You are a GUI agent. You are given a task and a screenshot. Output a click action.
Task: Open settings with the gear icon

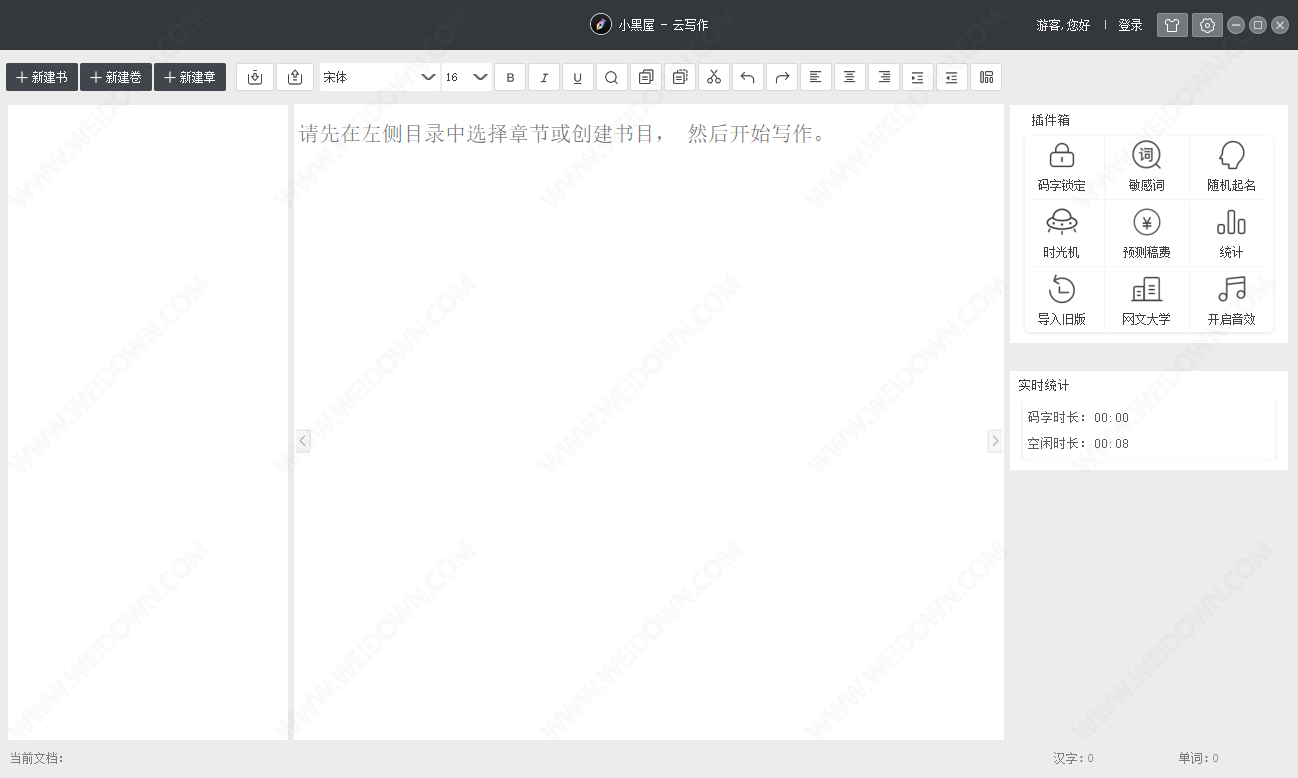point(1207,25)
